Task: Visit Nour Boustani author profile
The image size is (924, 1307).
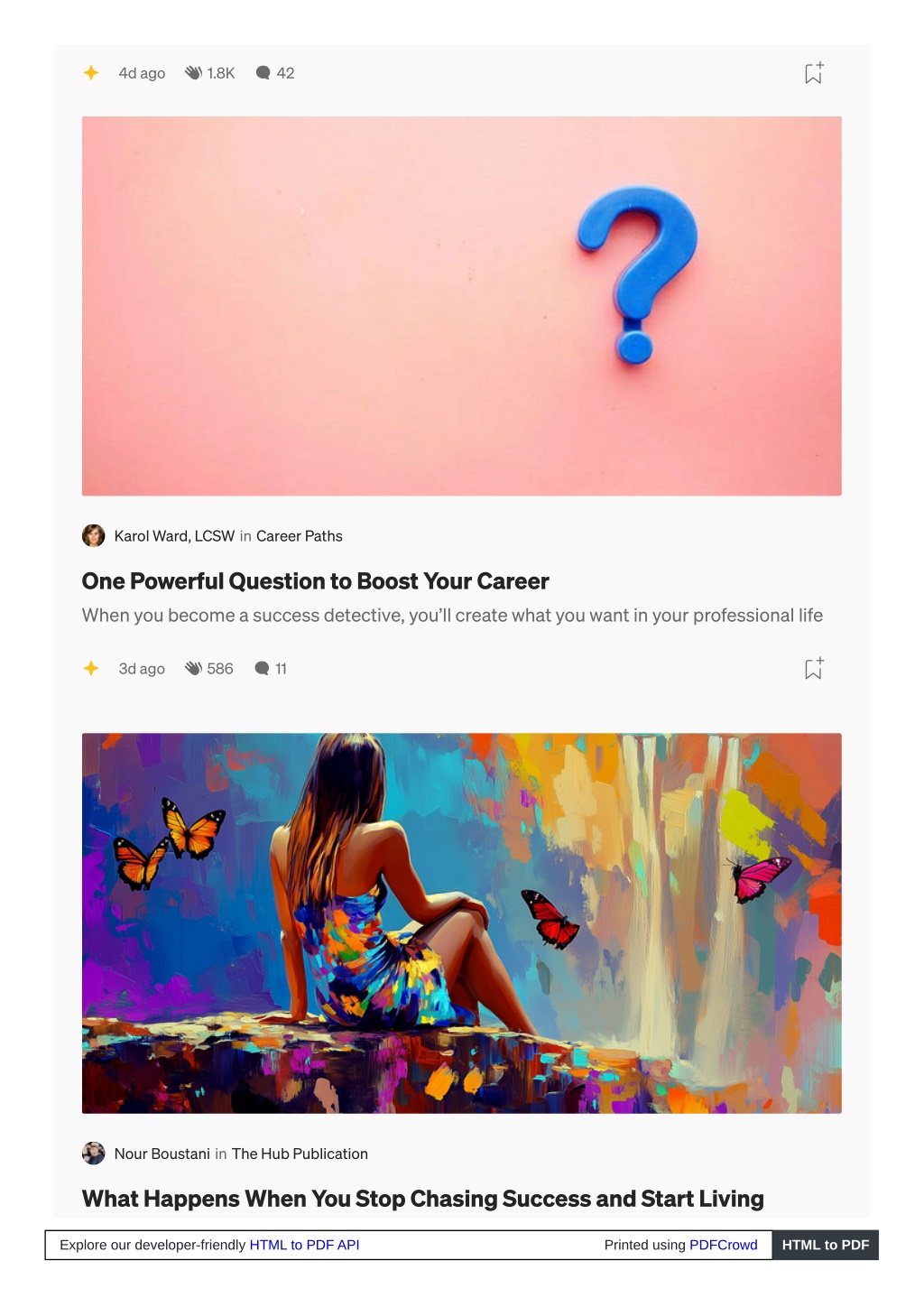Action: (x=162, y=1154)
